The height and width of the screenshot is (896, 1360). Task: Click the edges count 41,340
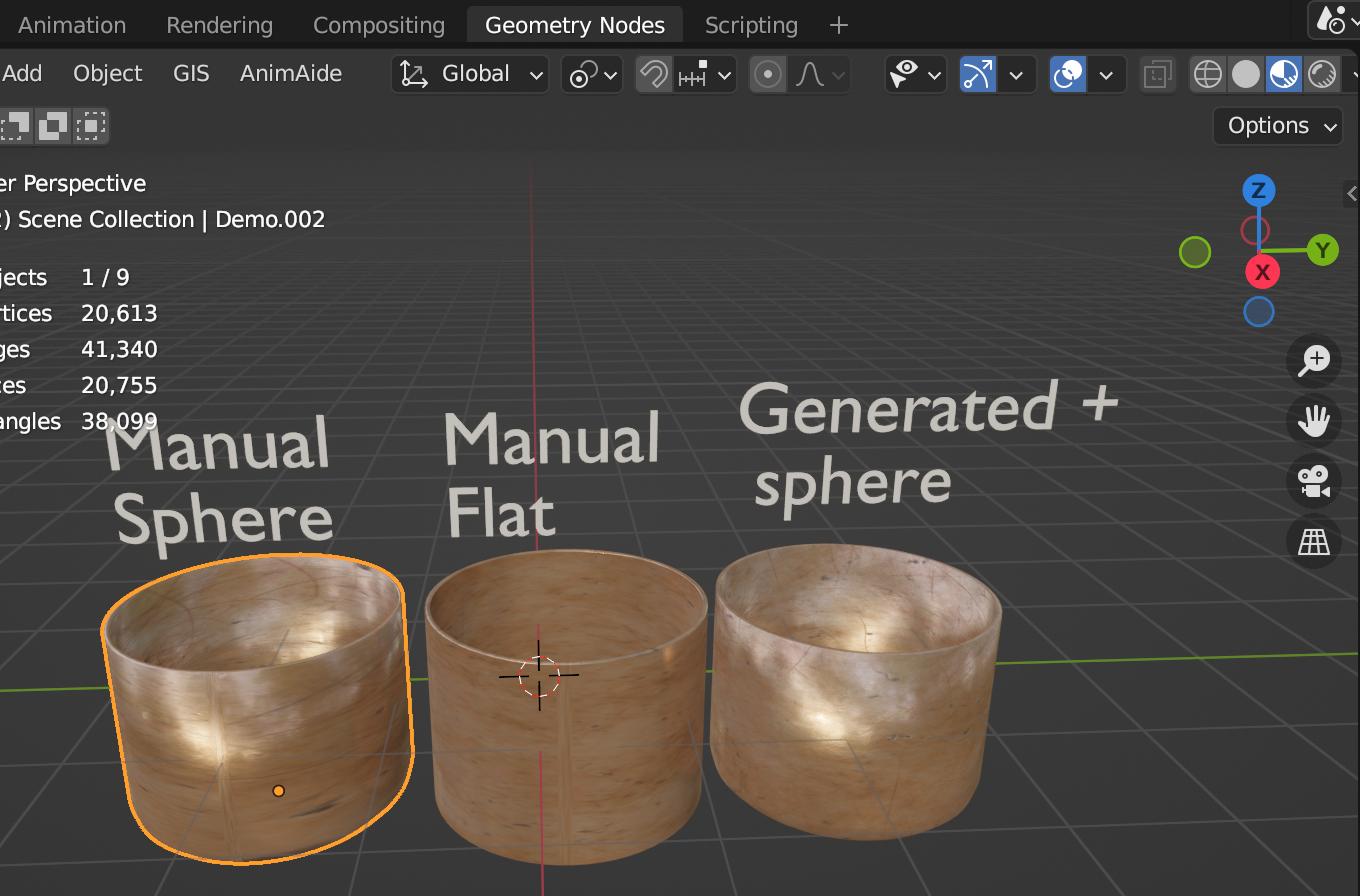(119, 350)
